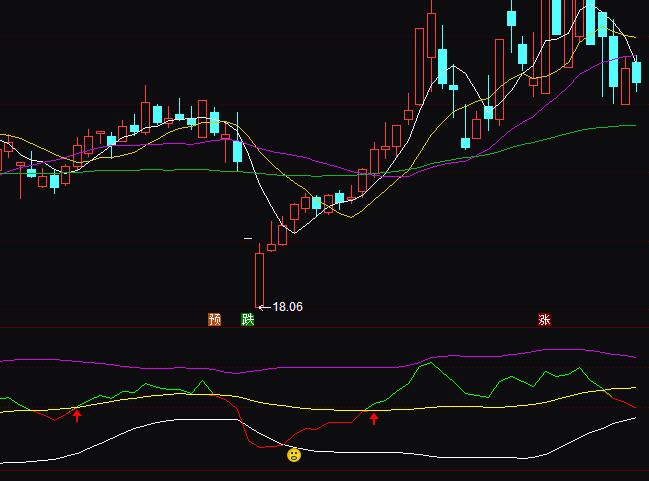Click the white bottom indicator line at its right end

click(x=632, y=419)
